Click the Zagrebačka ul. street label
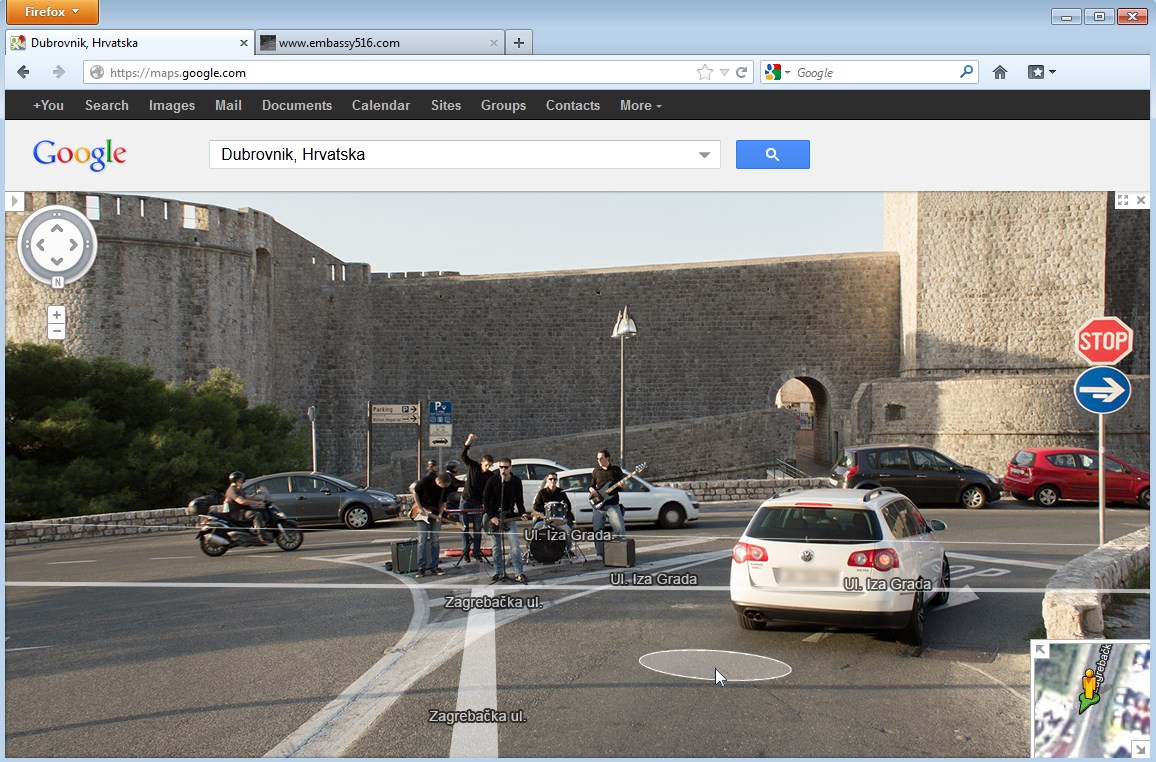The width and height of the screenshot is (1156, 762). coord(494,602)
